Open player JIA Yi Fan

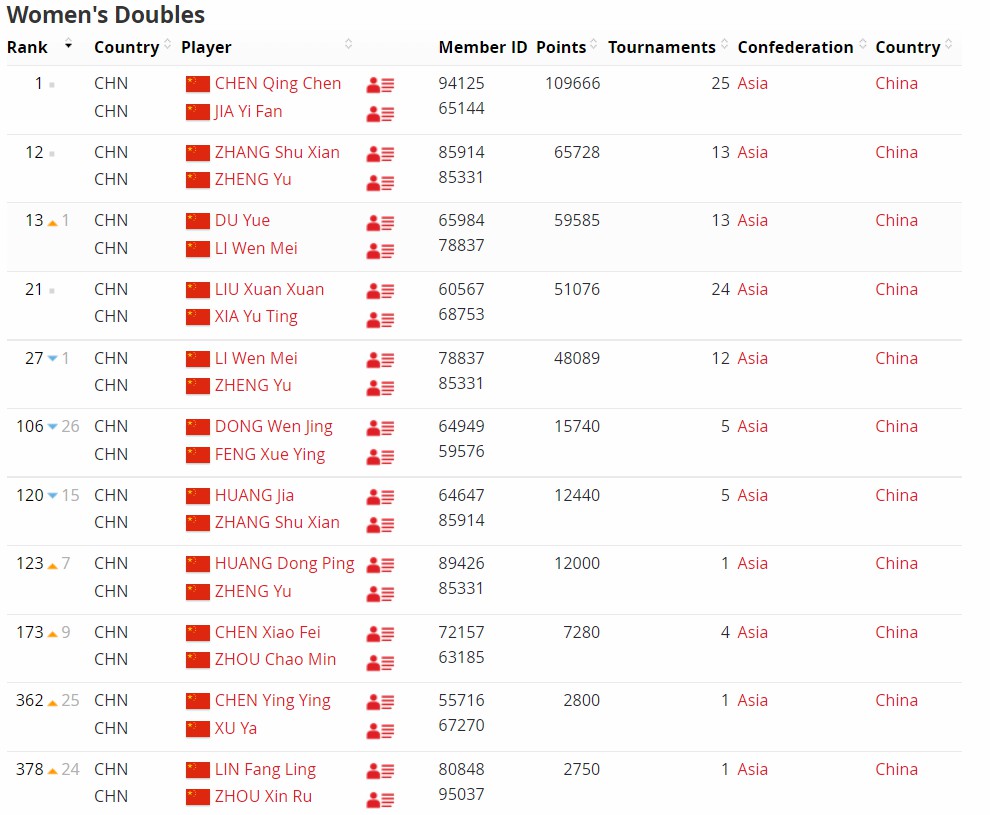coord(248,112)
